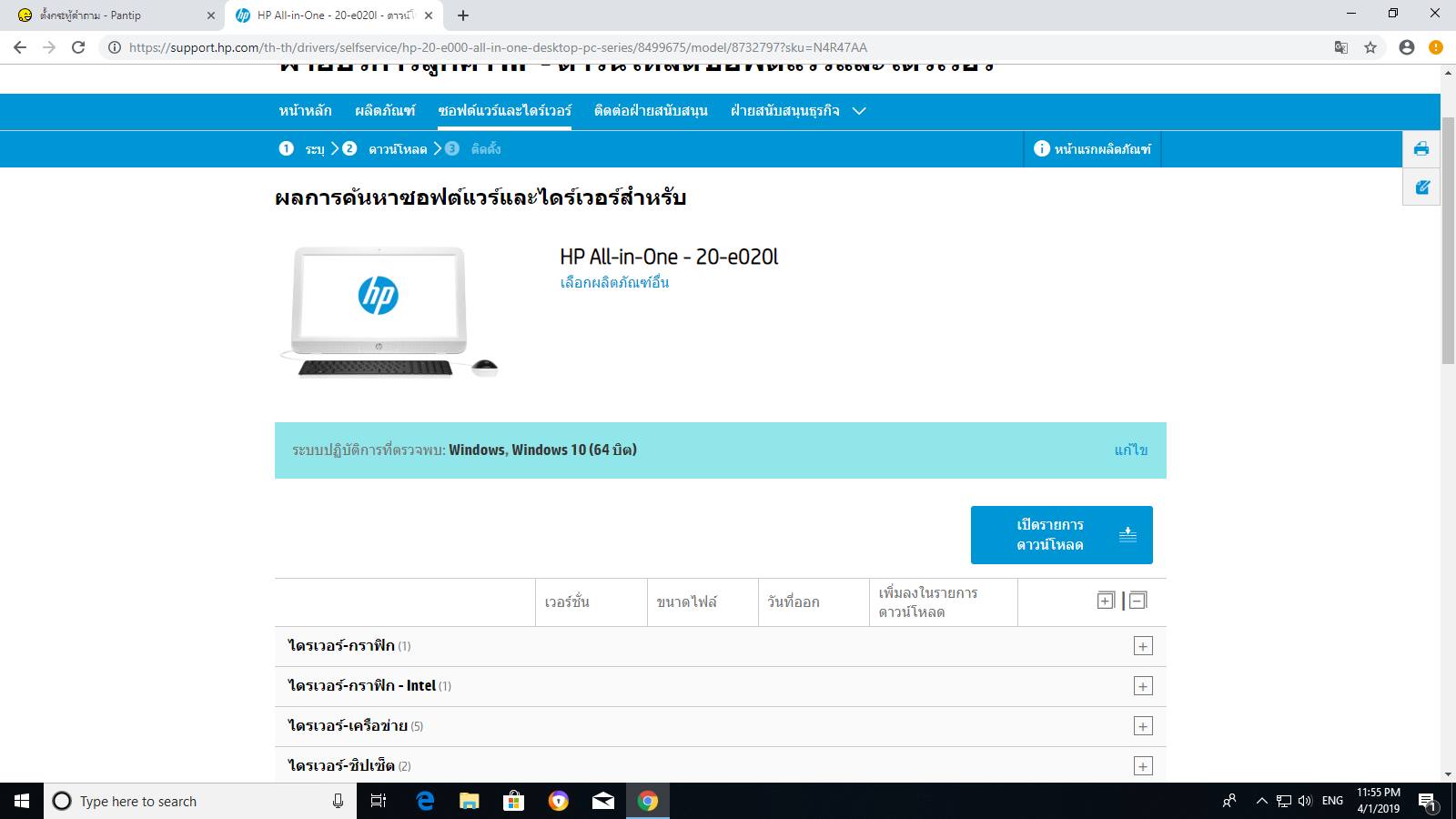Open Microsoft Edge from the taskbar
Viewport: 1456px width, 819px height.
click(x=425, y=801)
